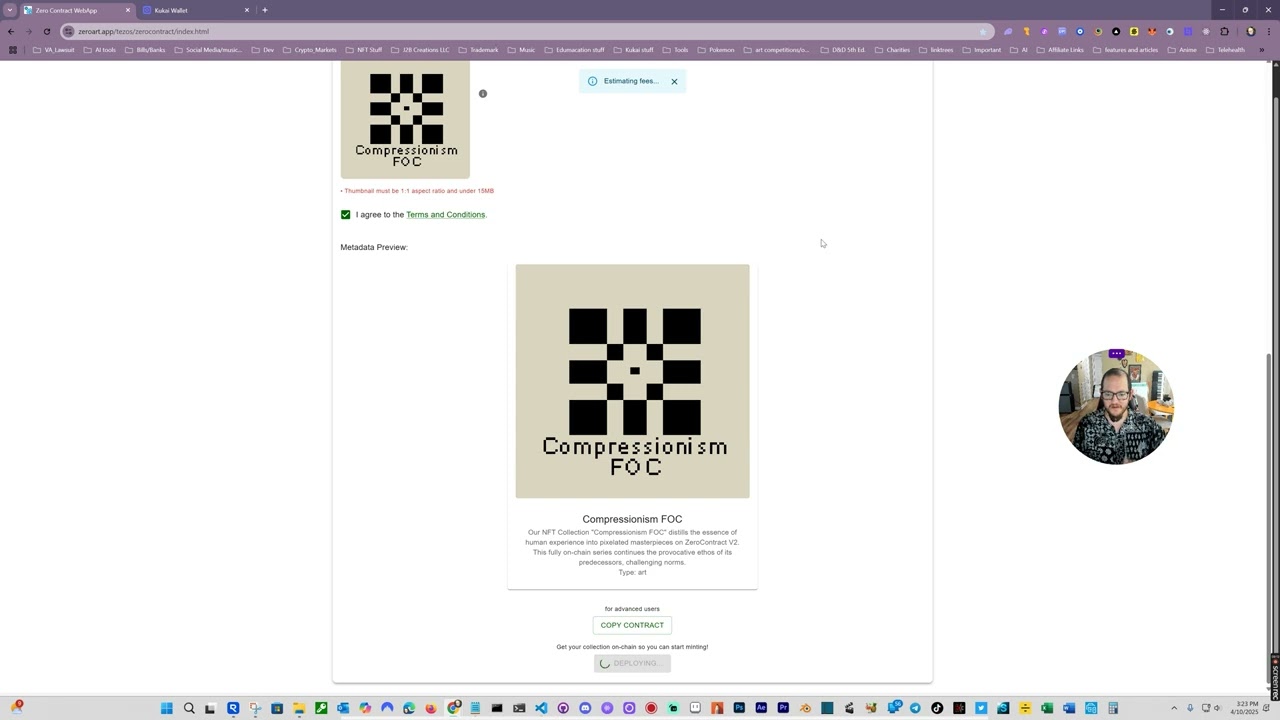Click the COPY CONTRACT button
Viewport: 1280px width, 720px height.
point(632,625)
